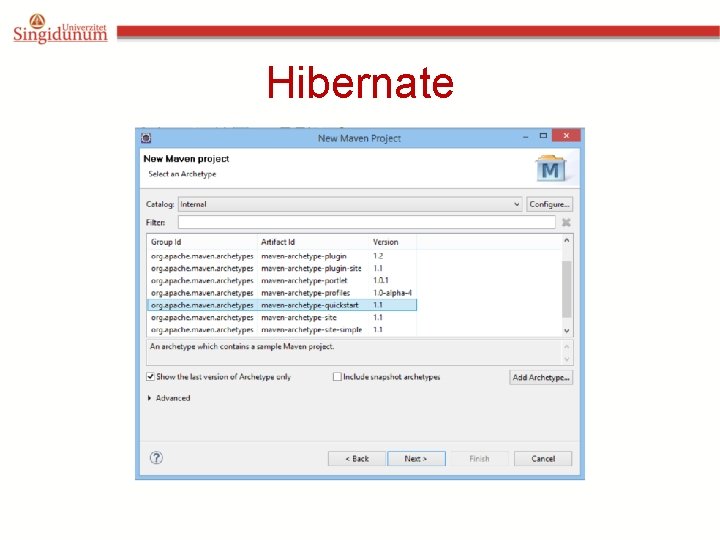
Task: Enable Include snapshot archetypes checkbox
Action: pos(337,377)
